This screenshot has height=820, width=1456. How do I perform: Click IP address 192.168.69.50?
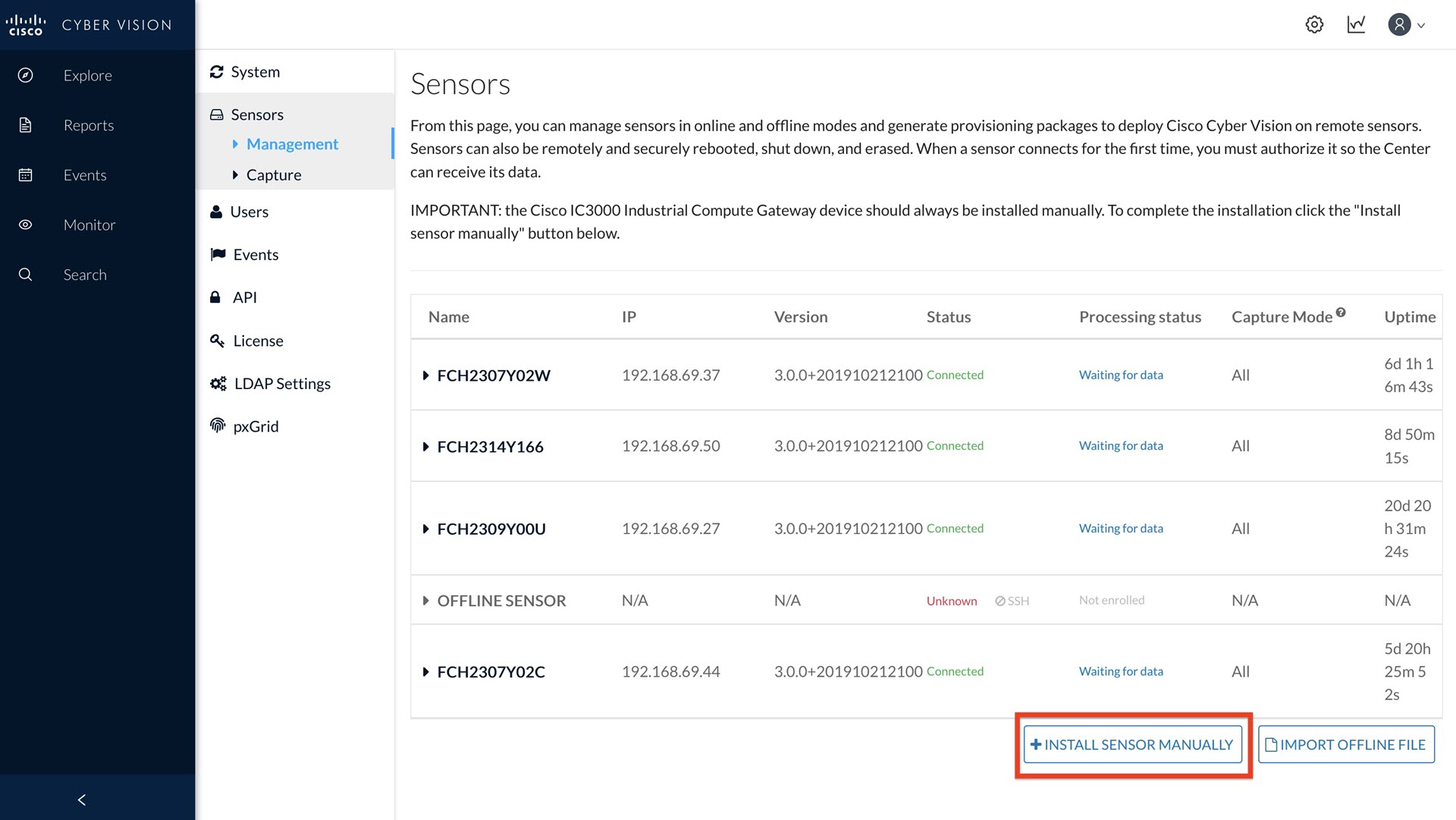(x=671, y=446)
